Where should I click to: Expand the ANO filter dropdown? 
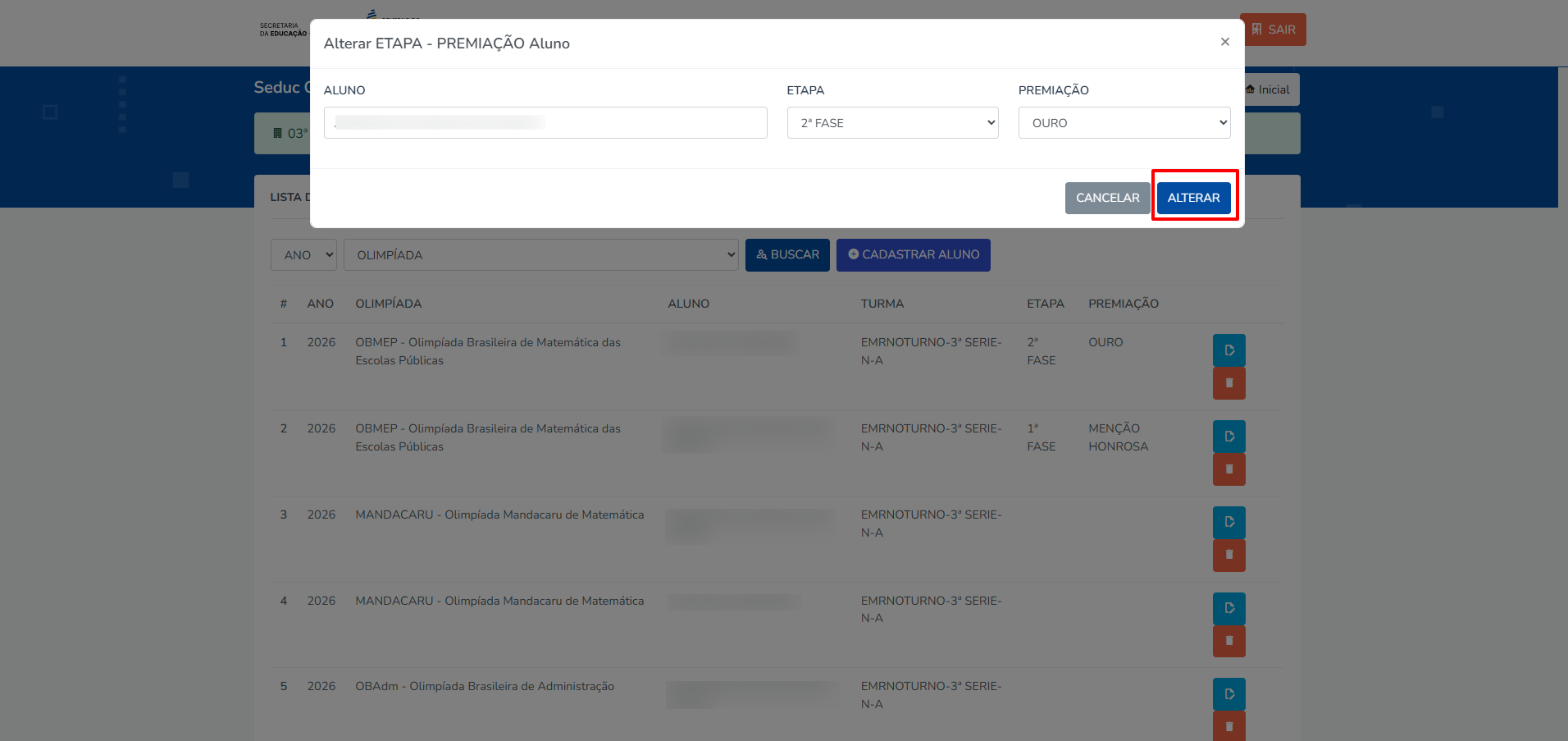pos(303,255)
